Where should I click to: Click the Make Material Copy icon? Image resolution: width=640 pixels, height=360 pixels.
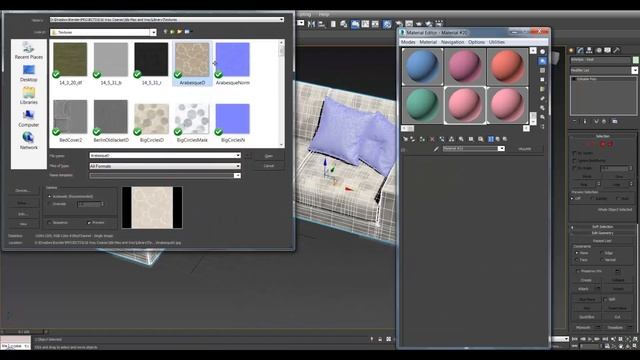(442, 139)
